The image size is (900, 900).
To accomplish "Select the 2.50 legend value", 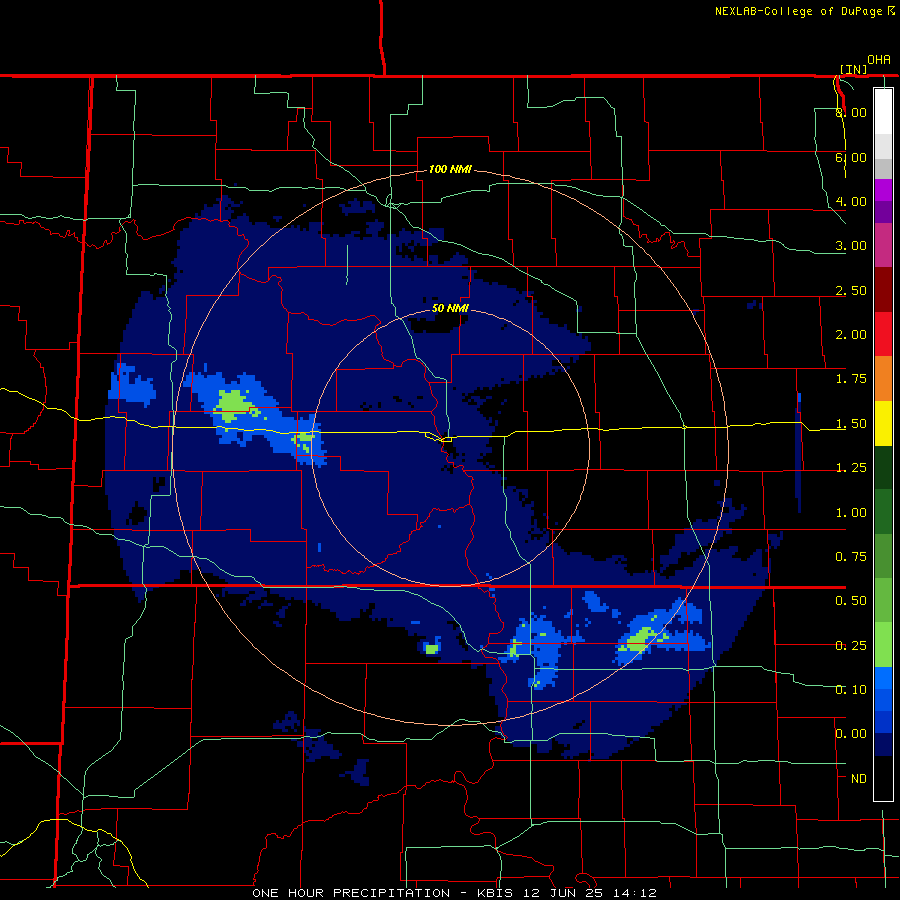I will tap(851, 290).
